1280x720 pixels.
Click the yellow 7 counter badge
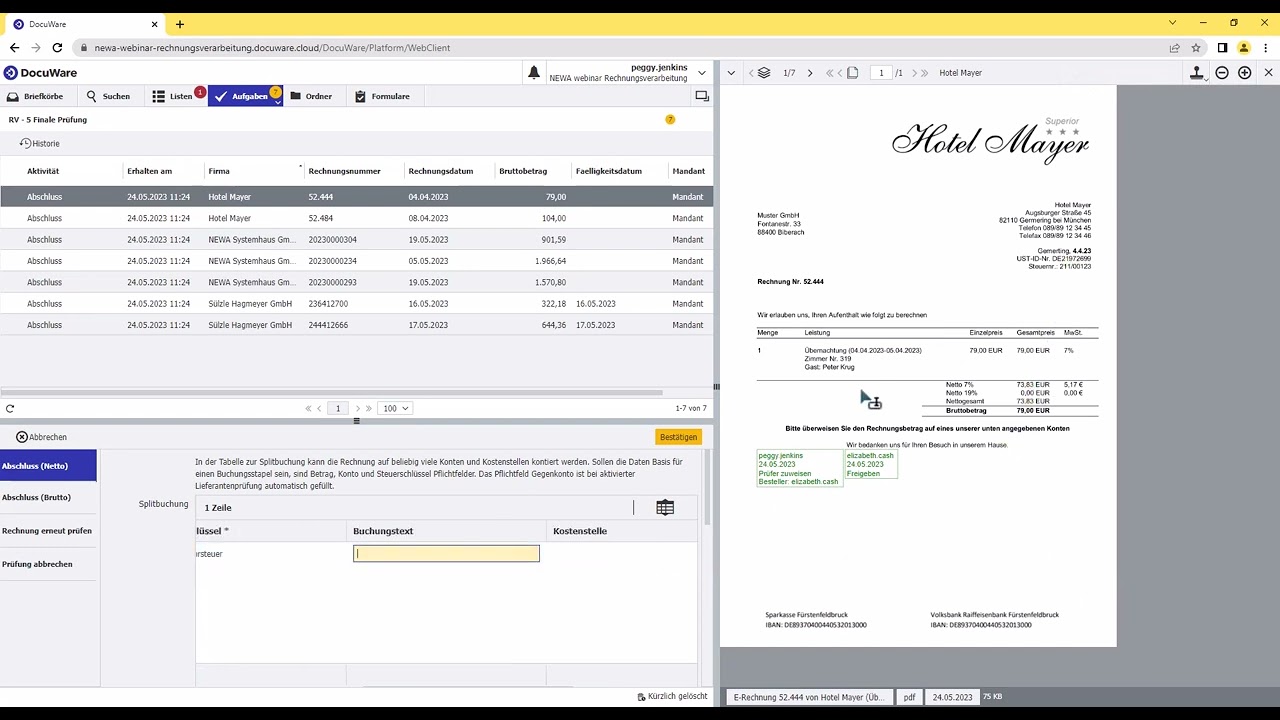pos(670,120)
